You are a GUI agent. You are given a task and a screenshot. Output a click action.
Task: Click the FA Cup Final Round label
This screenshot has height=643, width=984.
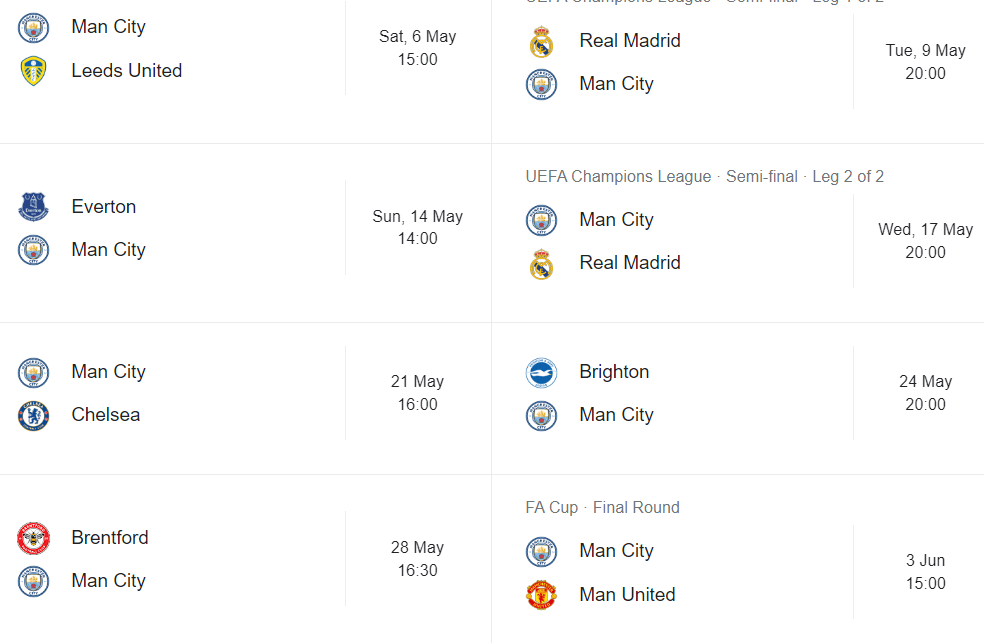602,507
